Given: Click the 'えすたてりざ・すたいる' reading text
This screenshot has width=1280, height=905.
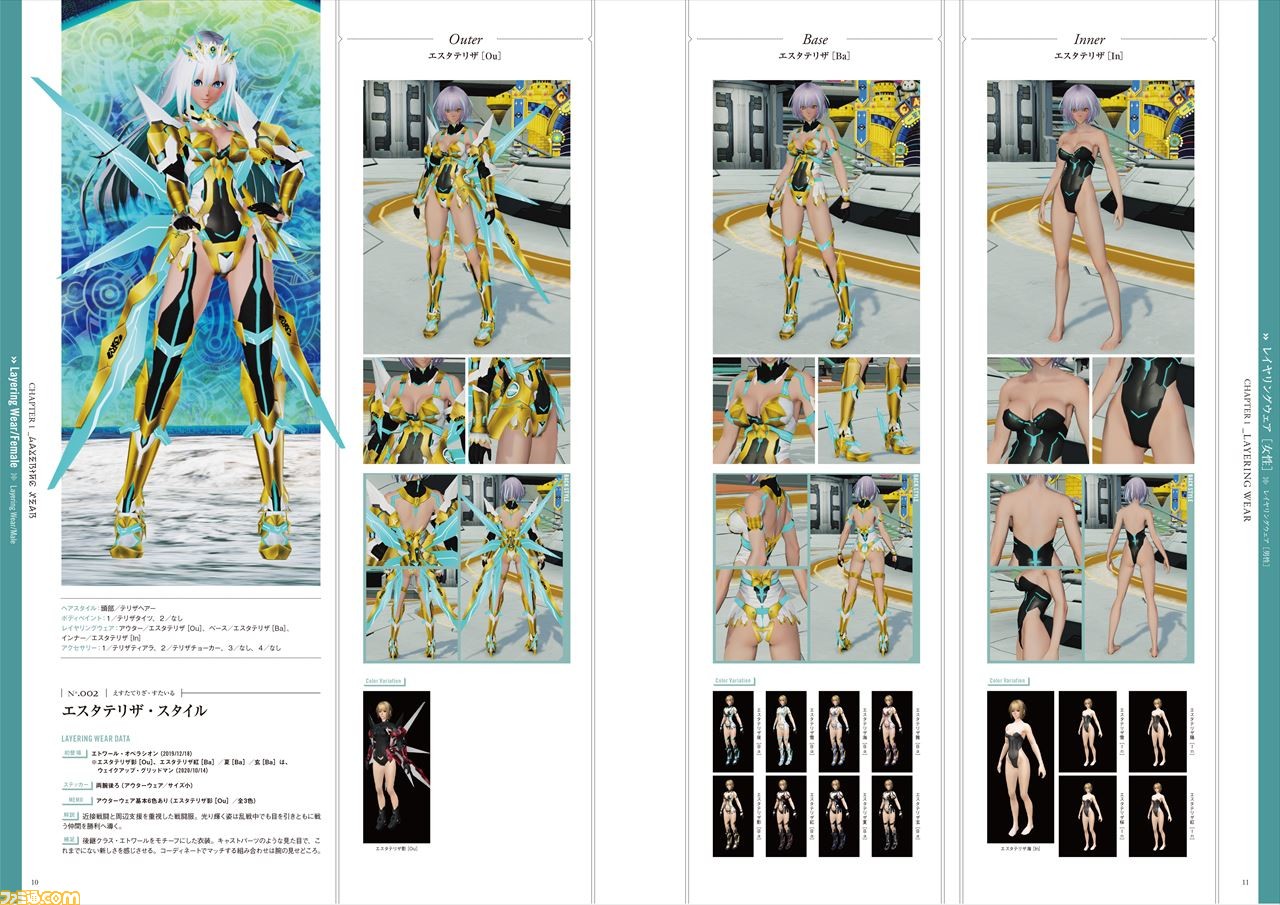Looking at the screenshot, I should [145, 691].
